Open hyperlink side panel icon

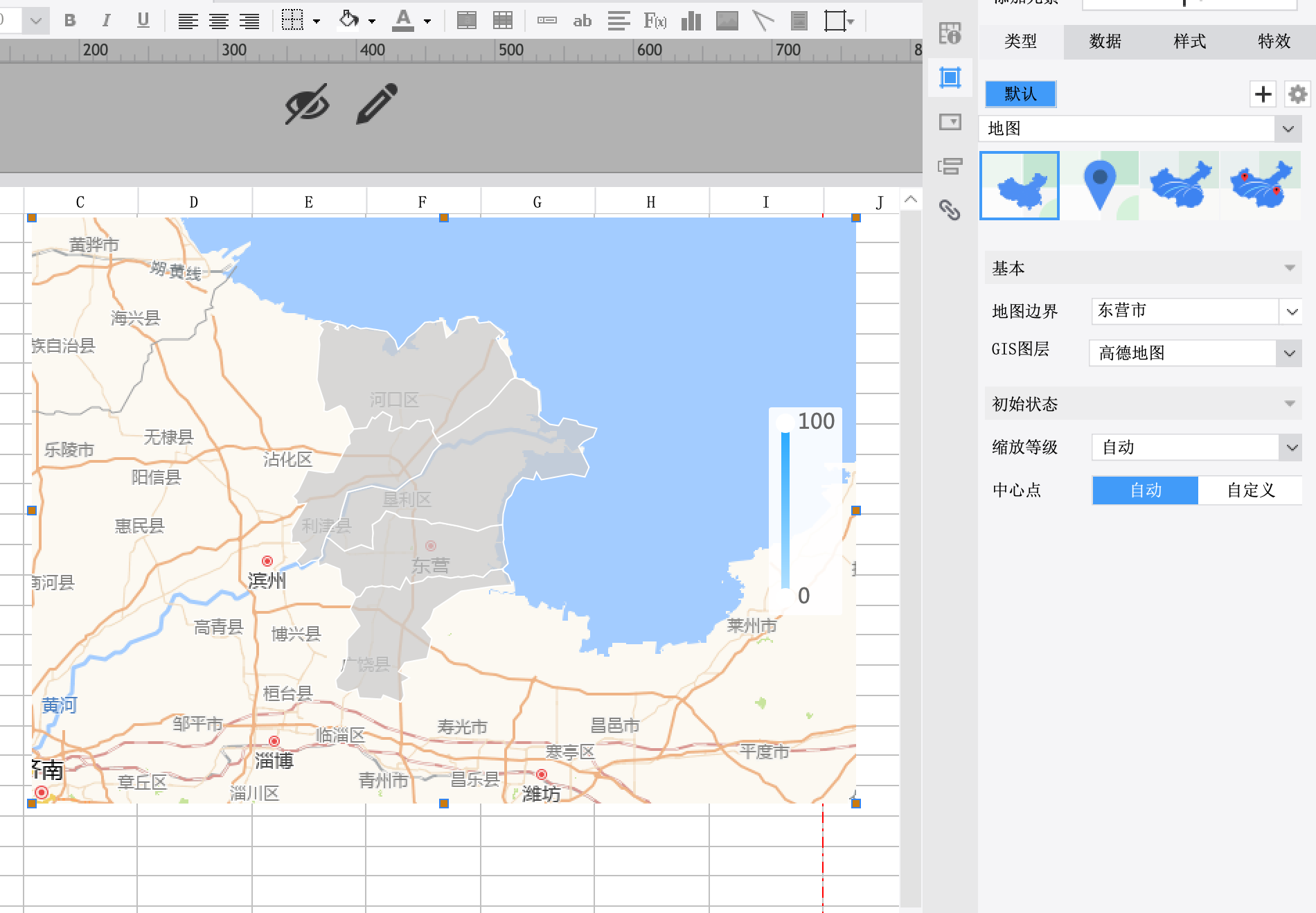(x=950, y=209)
